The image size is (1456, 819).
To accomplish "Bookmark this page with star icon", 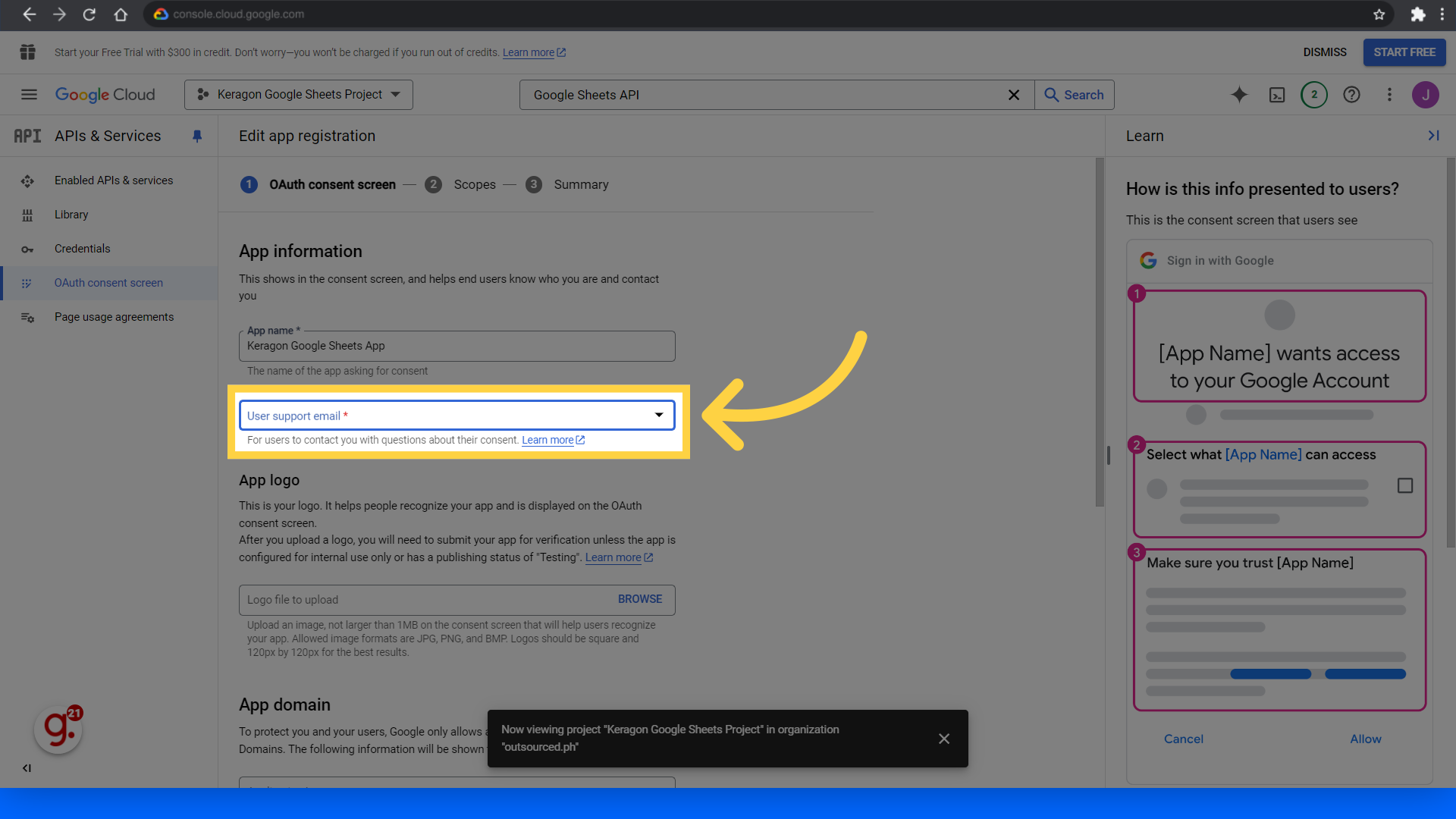I will pyautogui.click(x=1379, y=14).
